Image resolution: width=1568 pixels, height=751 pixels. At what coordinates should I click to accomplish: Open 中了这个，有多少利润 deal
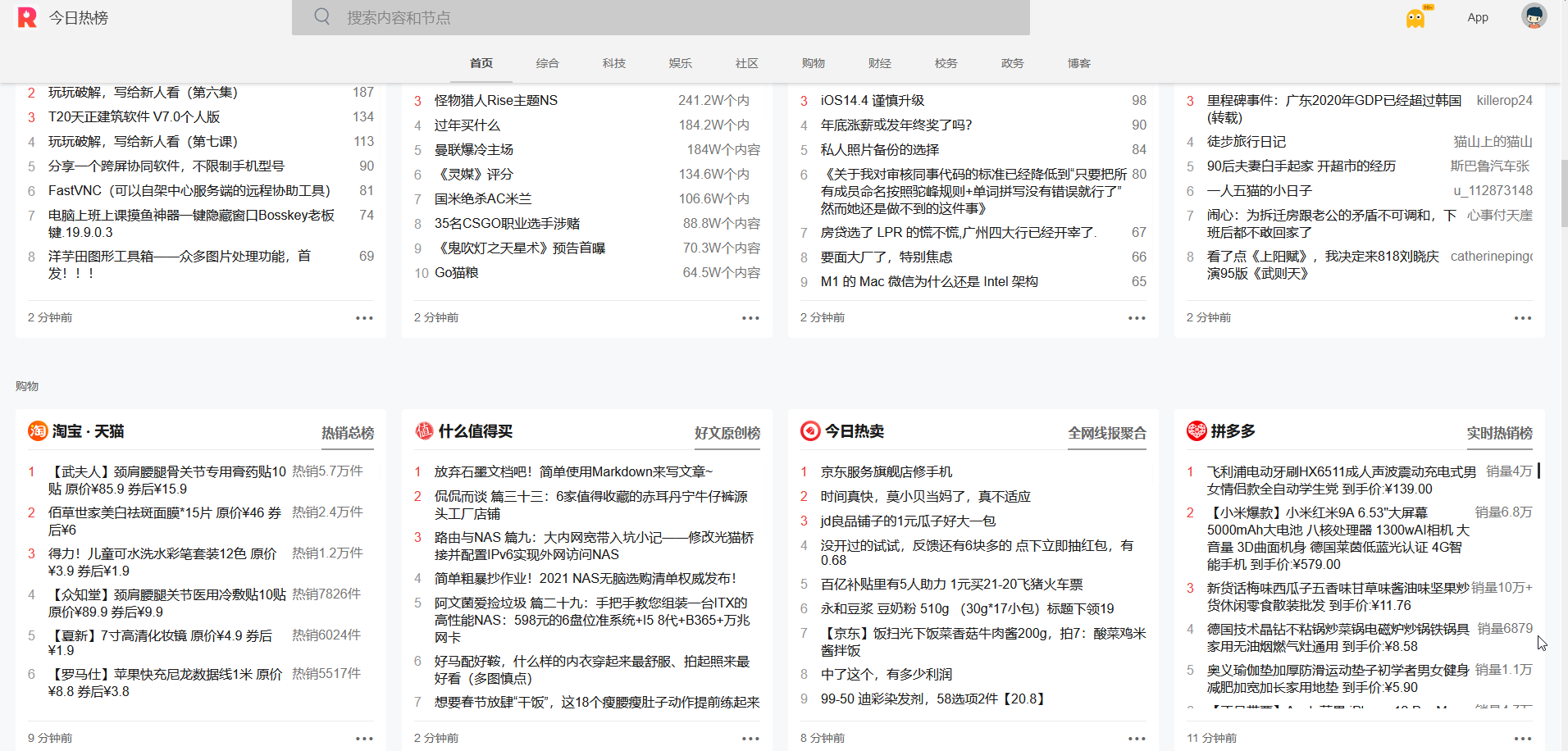(887, 675)
